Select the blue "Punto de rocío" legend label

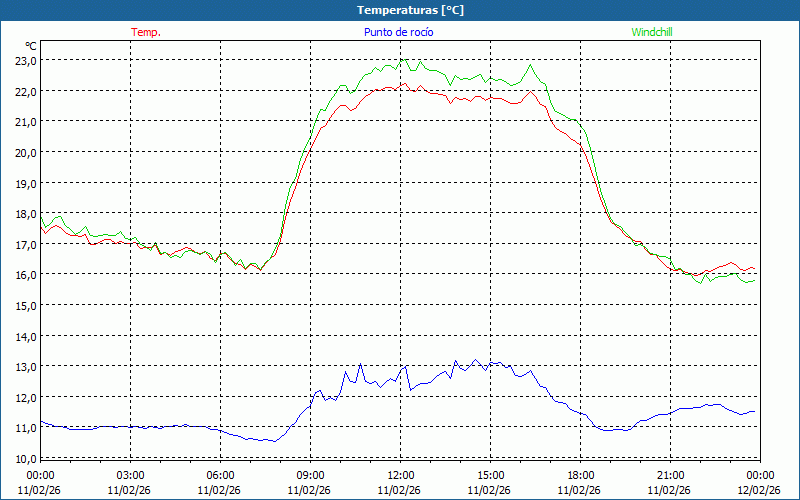coord(397,32)
